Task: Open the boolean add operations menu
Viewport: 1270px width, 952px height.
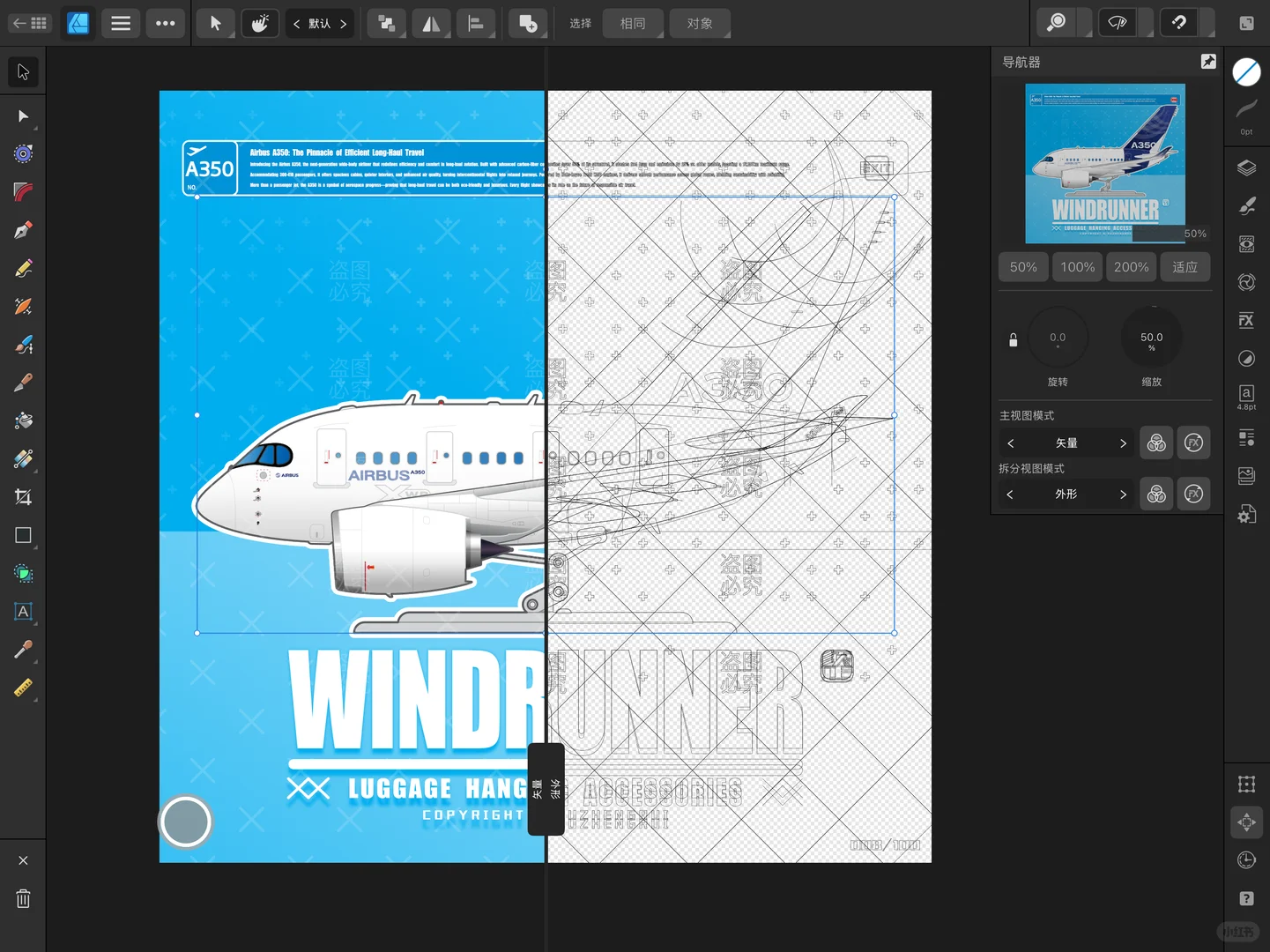Action: (x=528, y=23)
